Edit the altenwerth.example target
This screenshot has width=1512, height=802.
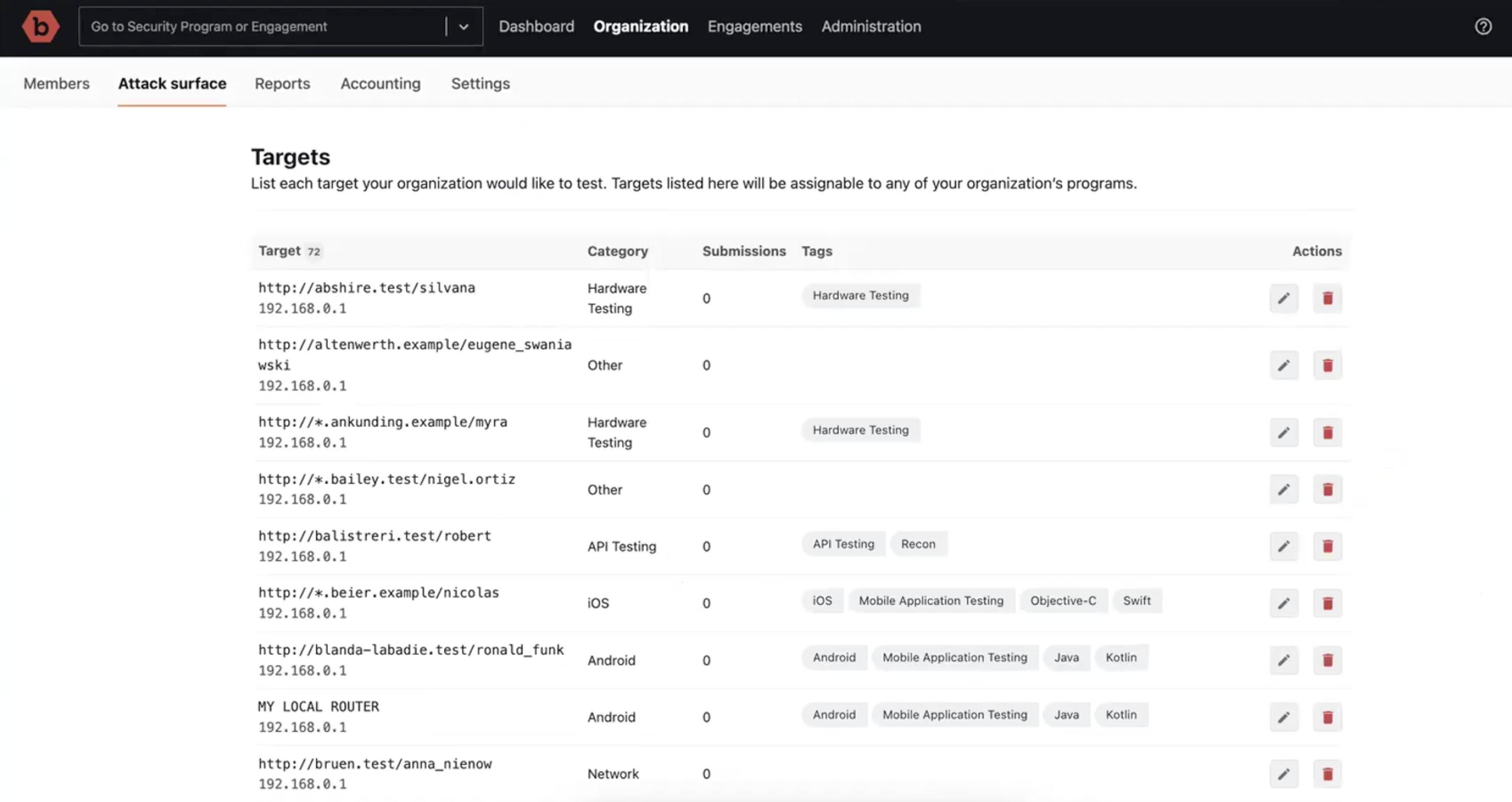pos(1284,365)
